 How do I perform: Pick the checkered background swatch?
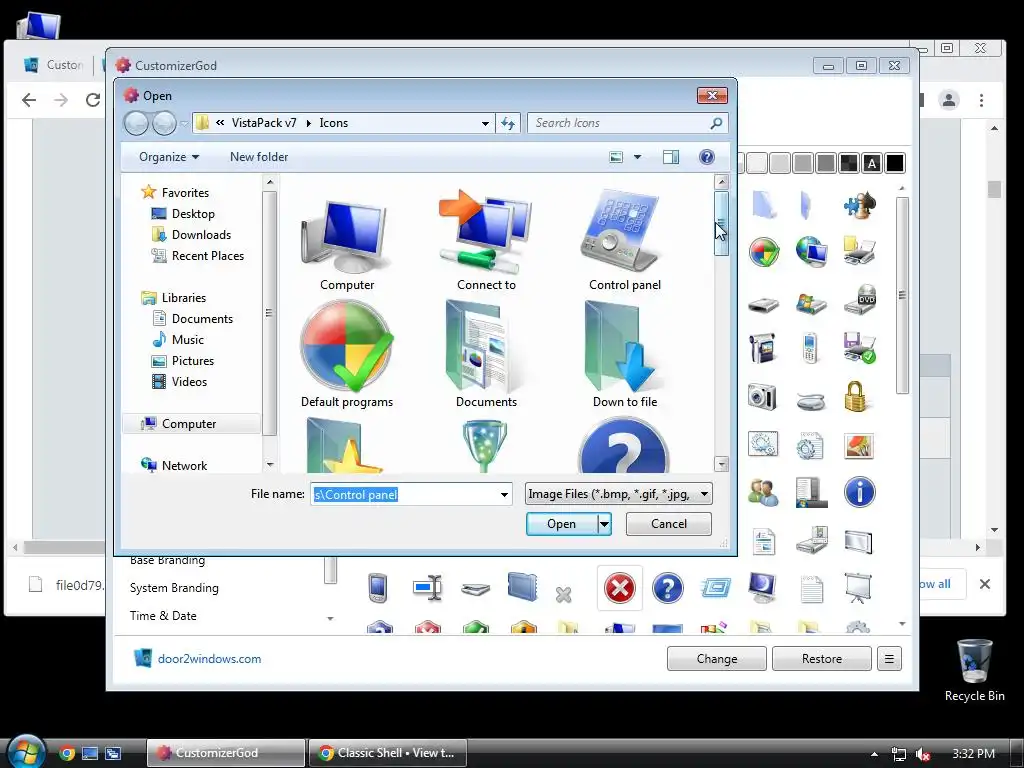(x=849, y=163)
